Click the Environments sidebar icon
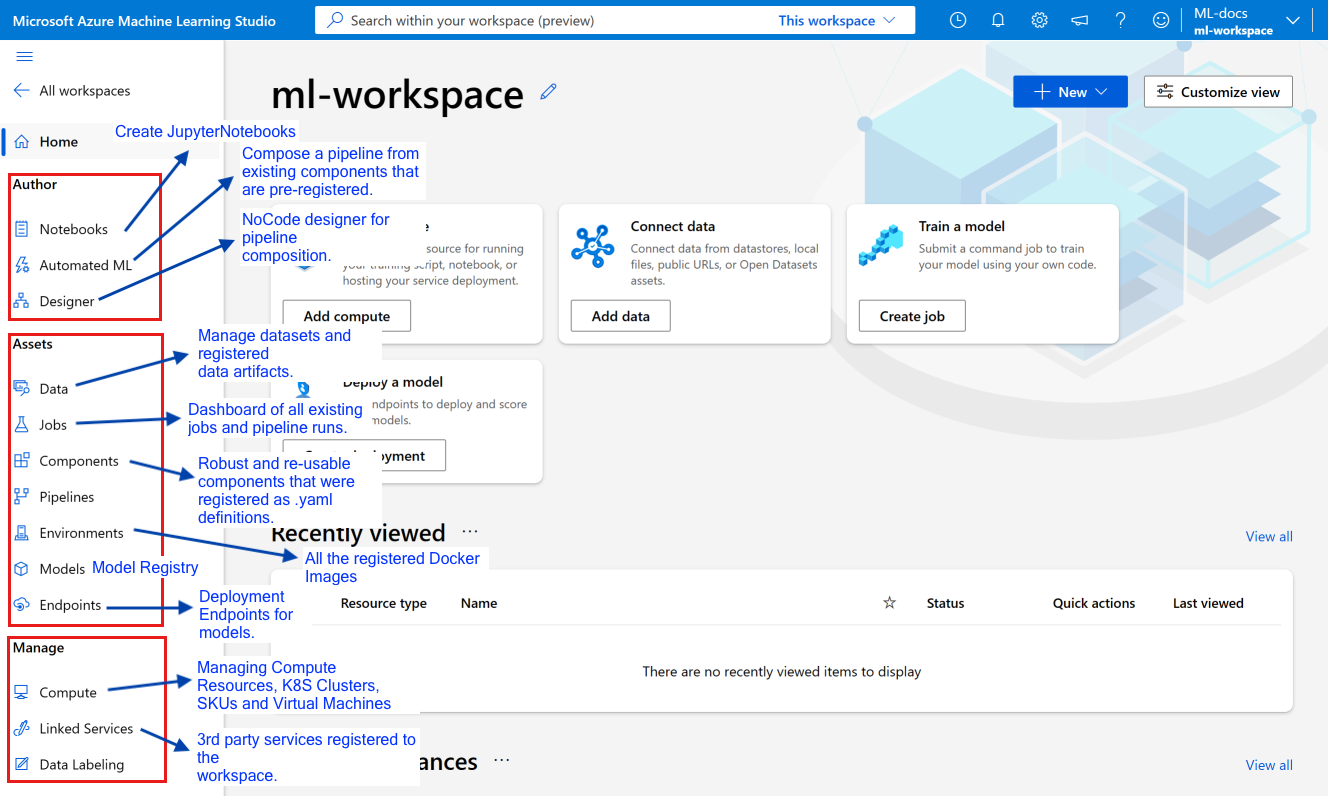Screen dimensions: 1328x796 [x=21, y=533]
